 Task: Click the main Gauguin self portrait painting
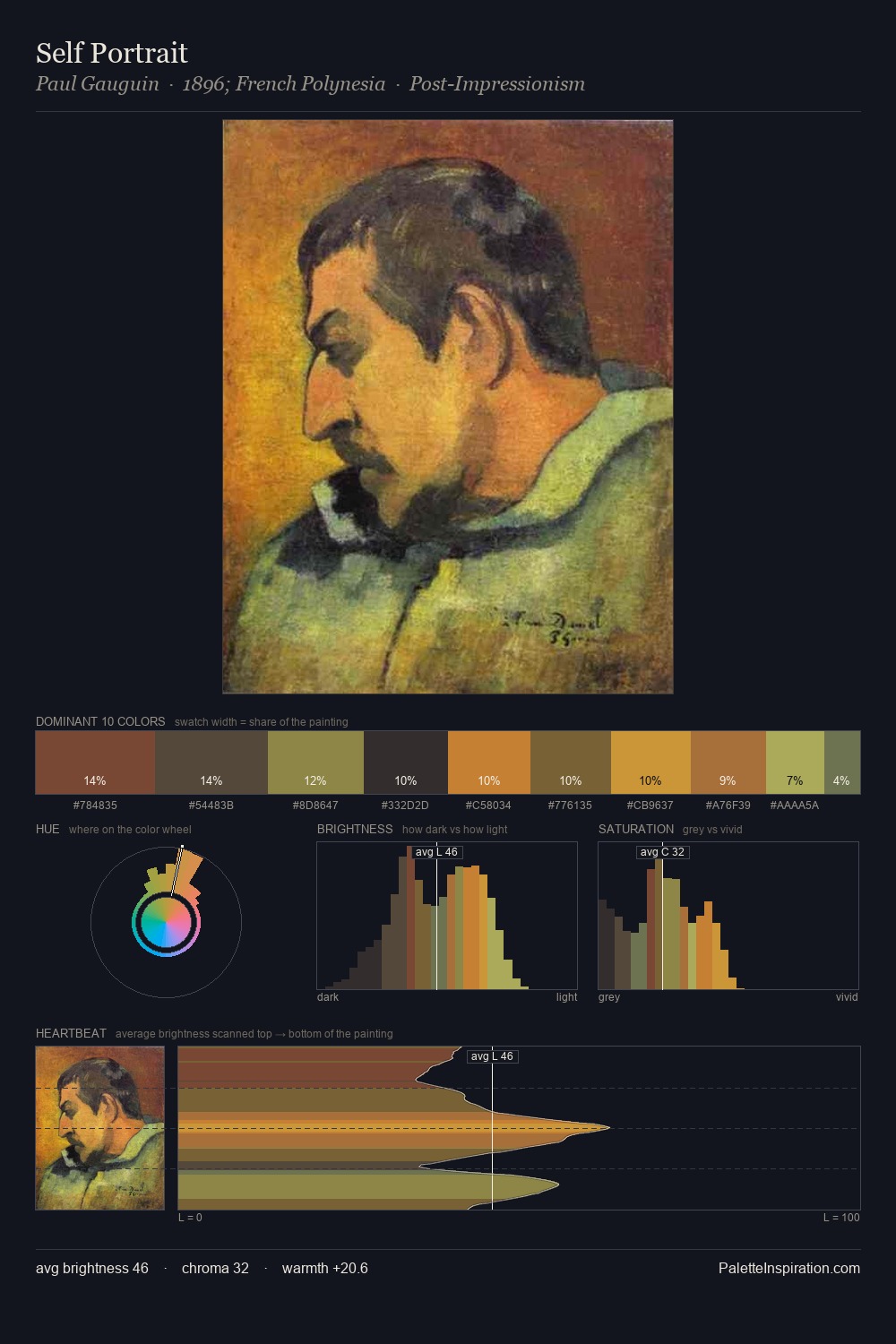click(448, 407)
